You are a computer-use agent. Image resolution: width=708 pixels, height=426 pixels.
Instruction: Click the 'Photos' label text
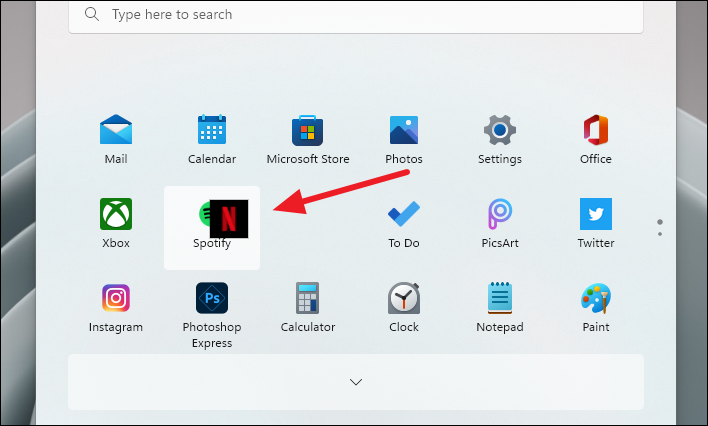404,159
